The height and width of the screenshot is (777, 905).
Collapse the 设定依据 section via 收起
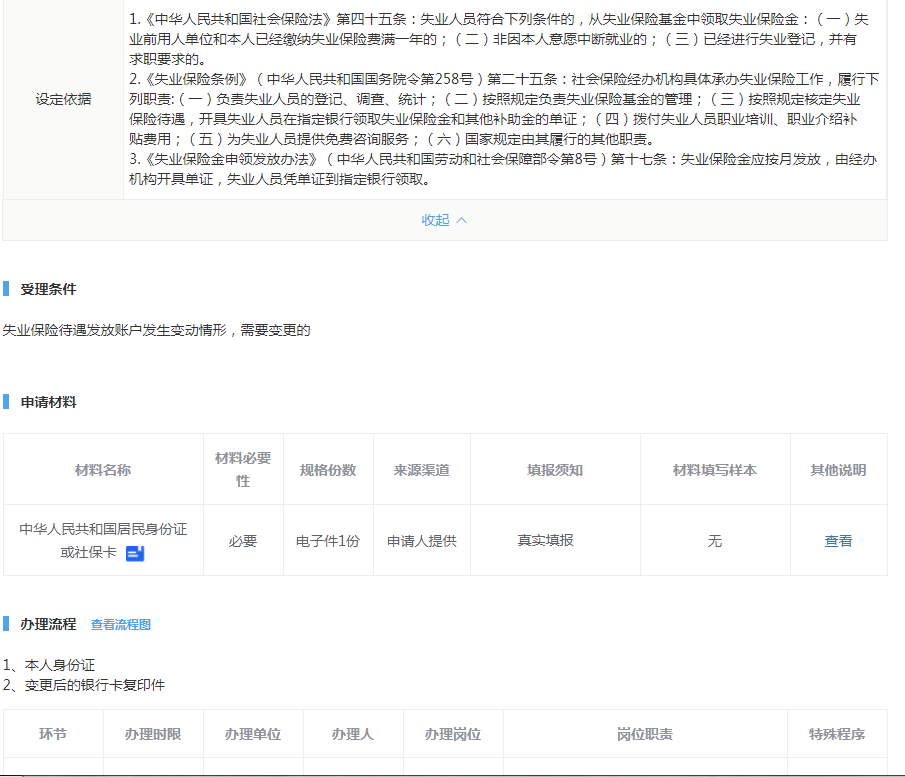(x=443, y=220)
